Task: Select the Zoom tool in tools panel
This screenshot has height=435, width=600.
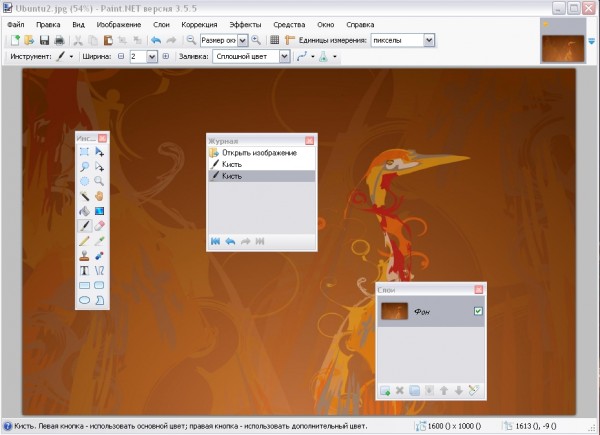Action: 99,181
